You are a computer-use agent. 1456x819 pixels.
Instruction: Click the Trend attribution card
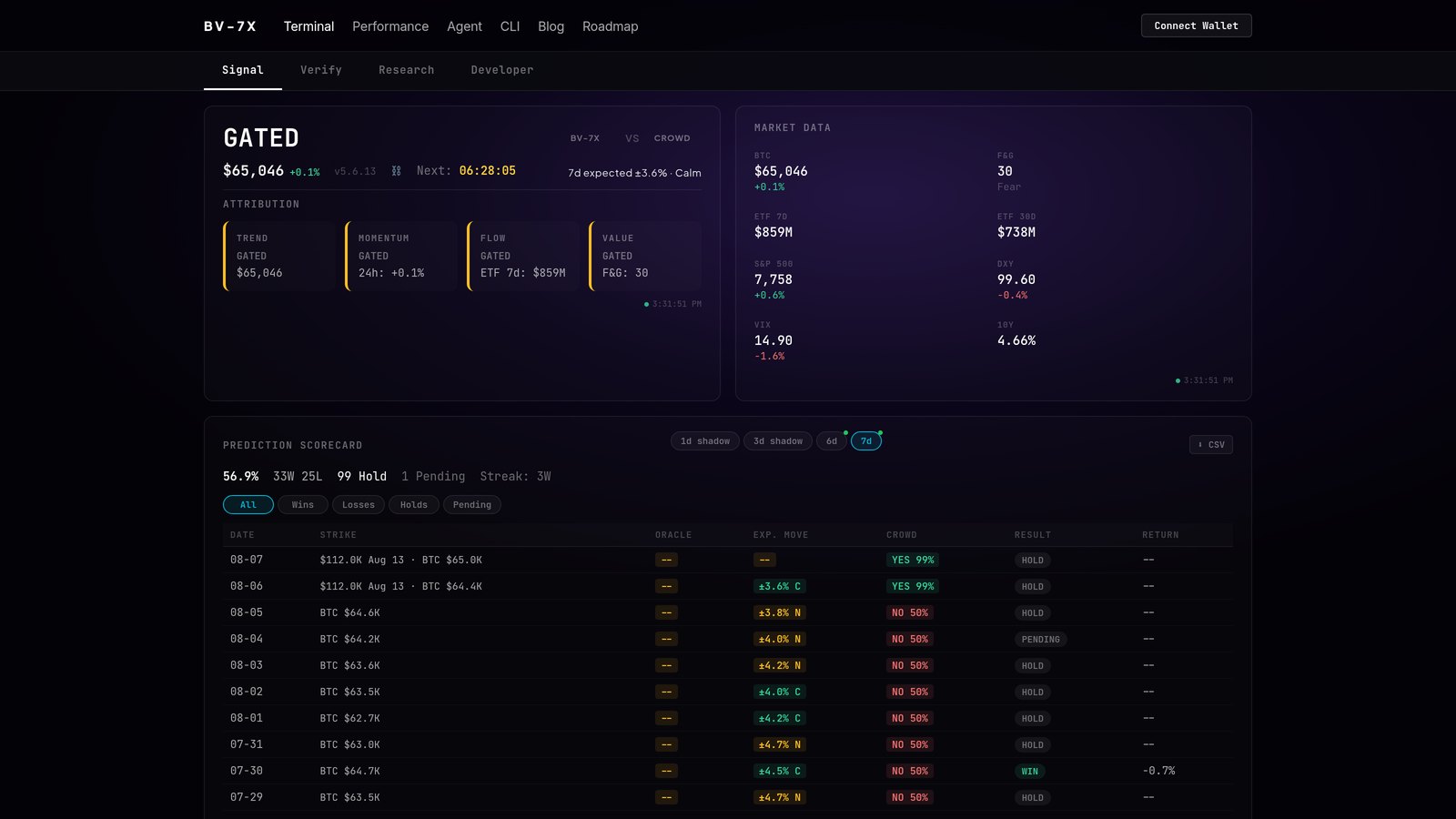click(x=279, y=256)
